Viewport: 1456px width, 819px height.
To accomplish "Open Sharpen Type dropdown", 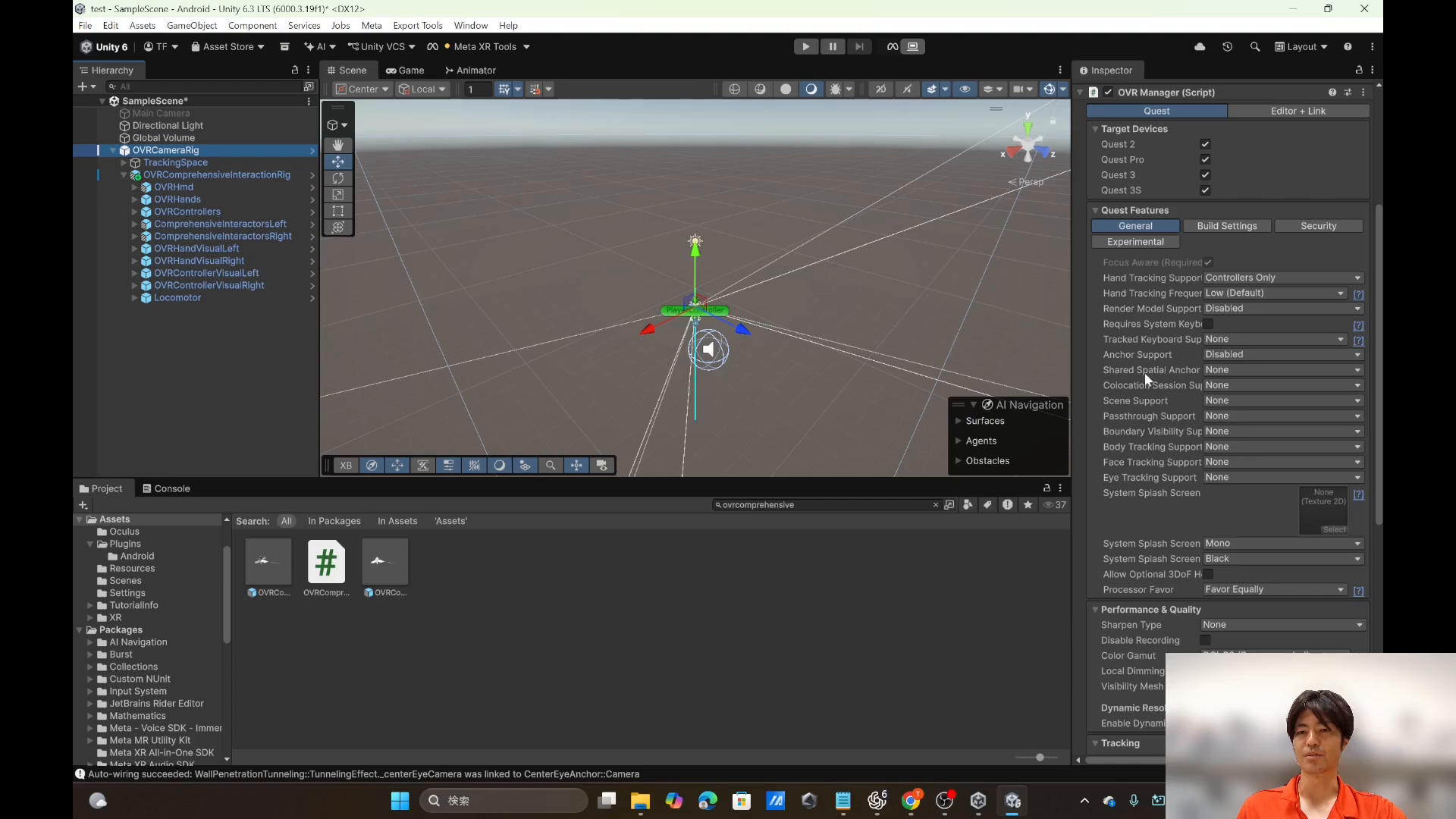I will pos(1283,625).
